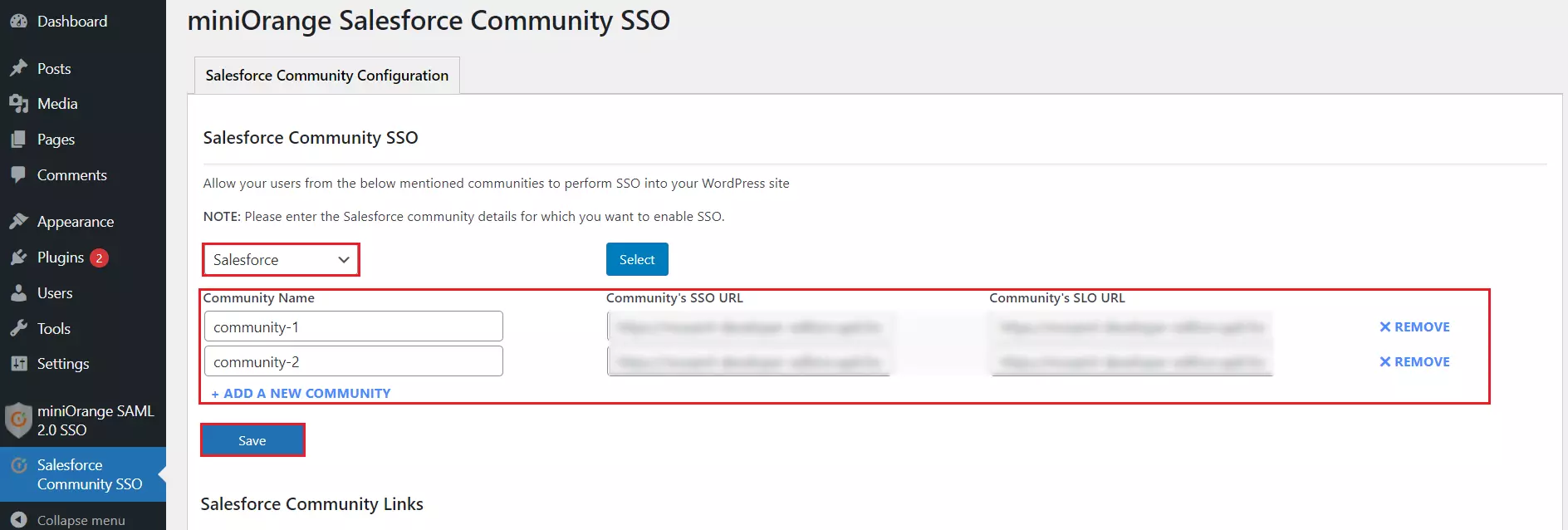Click the blue Select button
Image resolution: width=1568 pixels, height=530 pixels.
pyautogui.click(x=637, y=259)
